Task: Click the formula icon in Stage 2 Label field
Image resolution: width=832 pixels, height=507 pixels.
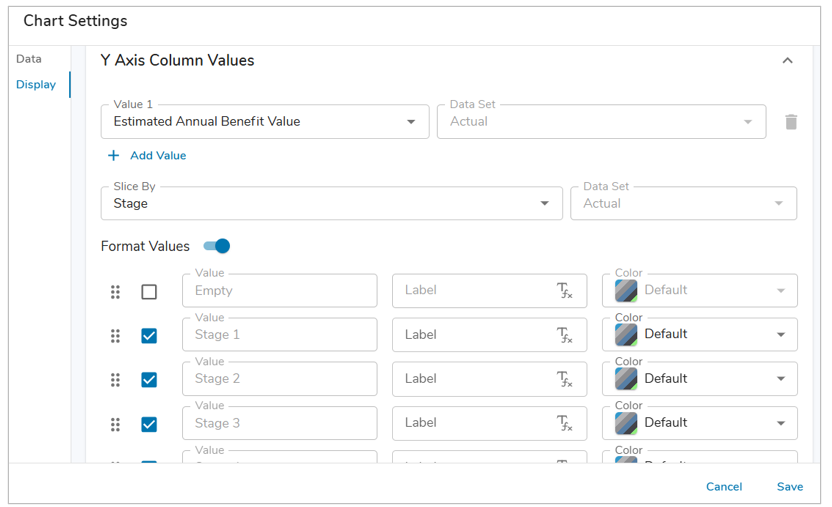Action: tap(565, 379)
